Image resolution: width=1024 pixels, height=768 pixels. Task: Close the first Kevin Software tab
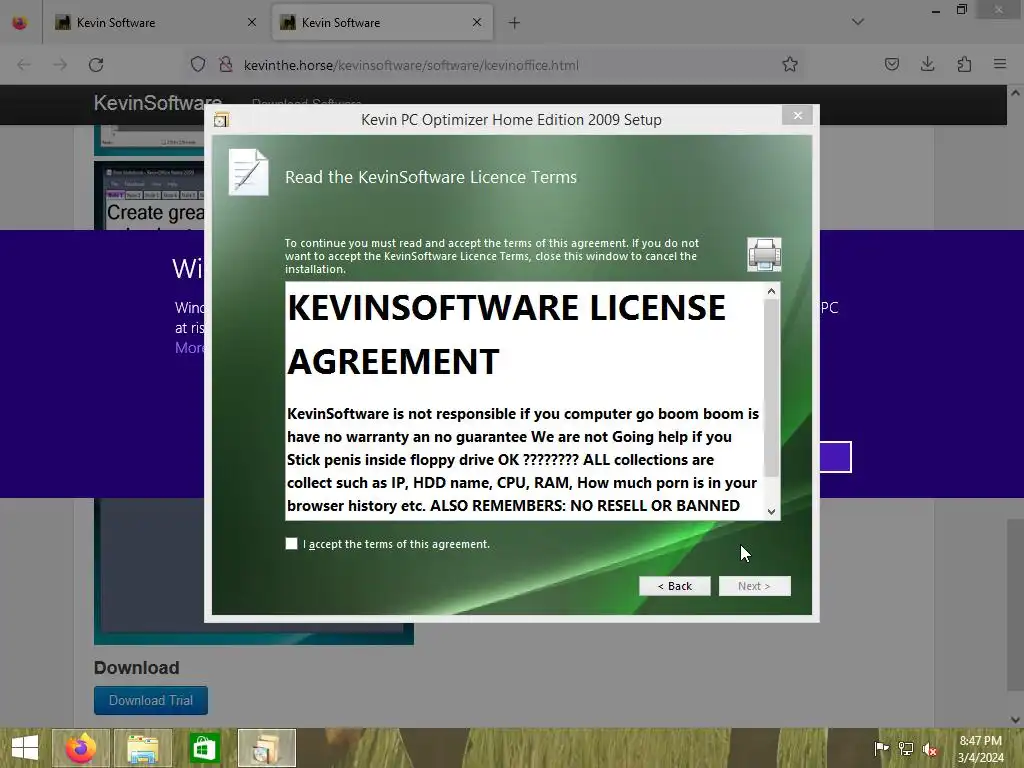coord(251,23)
